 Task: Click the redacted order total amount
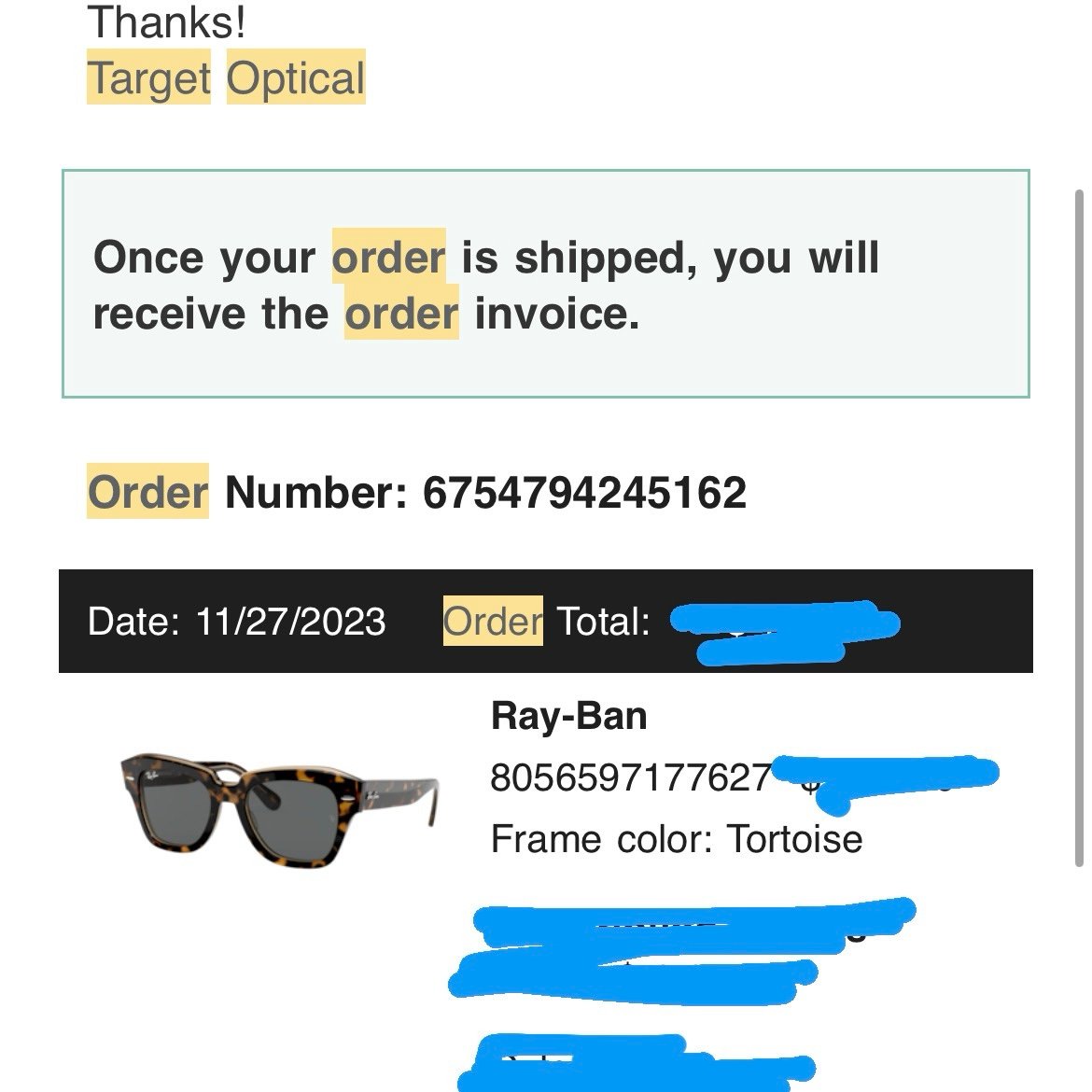click(x=784, y=632)
